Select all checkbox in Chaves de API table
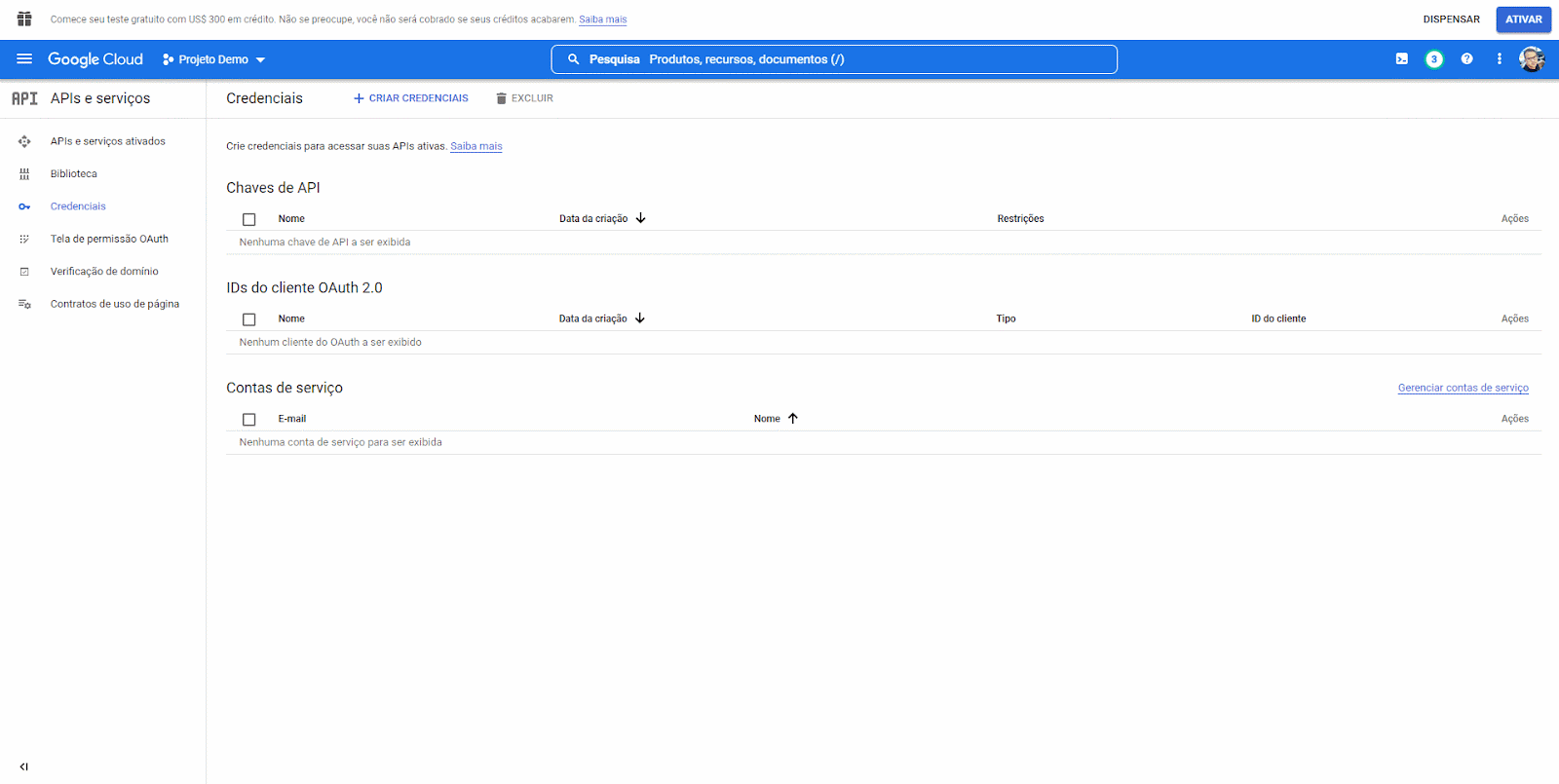Image resolution: width=1559 pixels, height=784 pixels. click(249, 219)
